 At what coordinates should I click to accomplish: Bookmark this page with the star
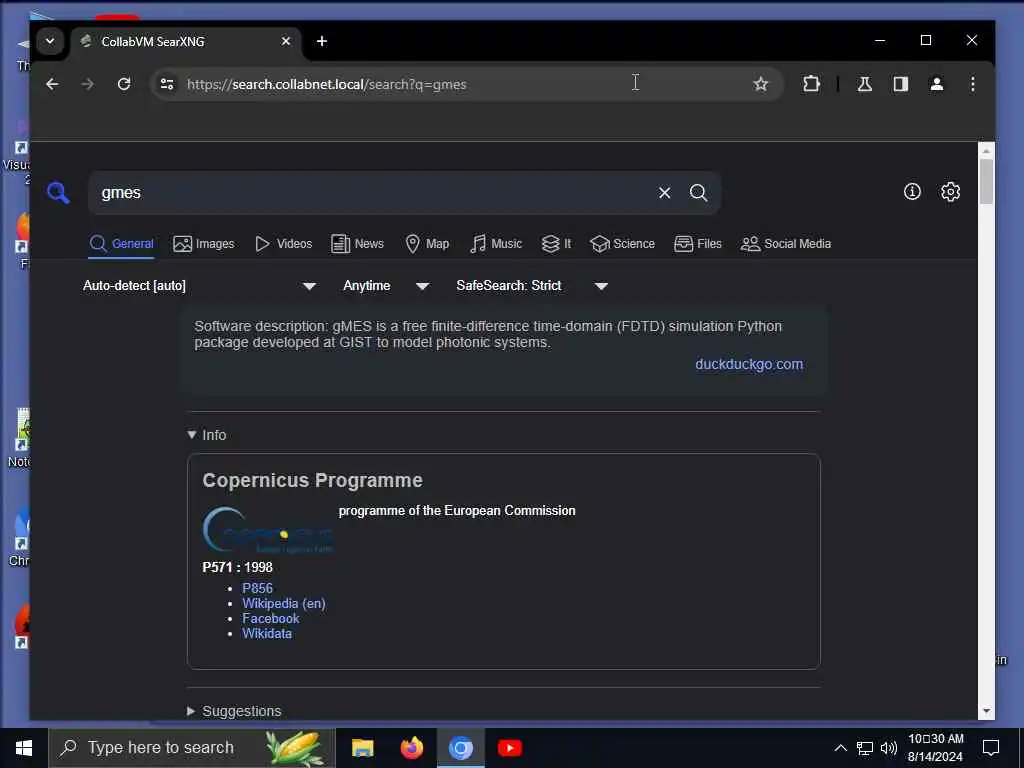760,84
